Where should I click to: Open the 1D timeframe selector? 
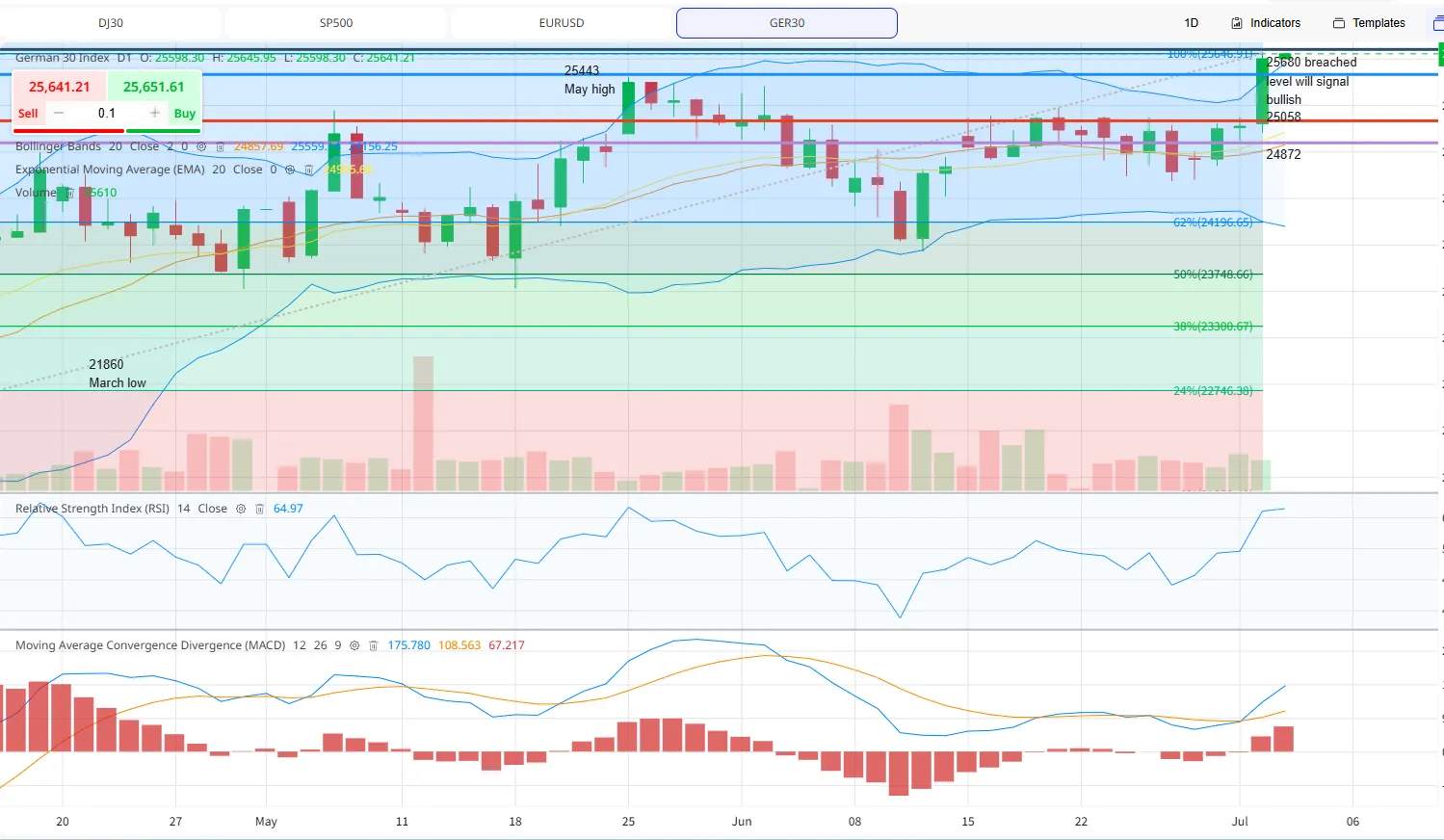tap(1192, 23)
